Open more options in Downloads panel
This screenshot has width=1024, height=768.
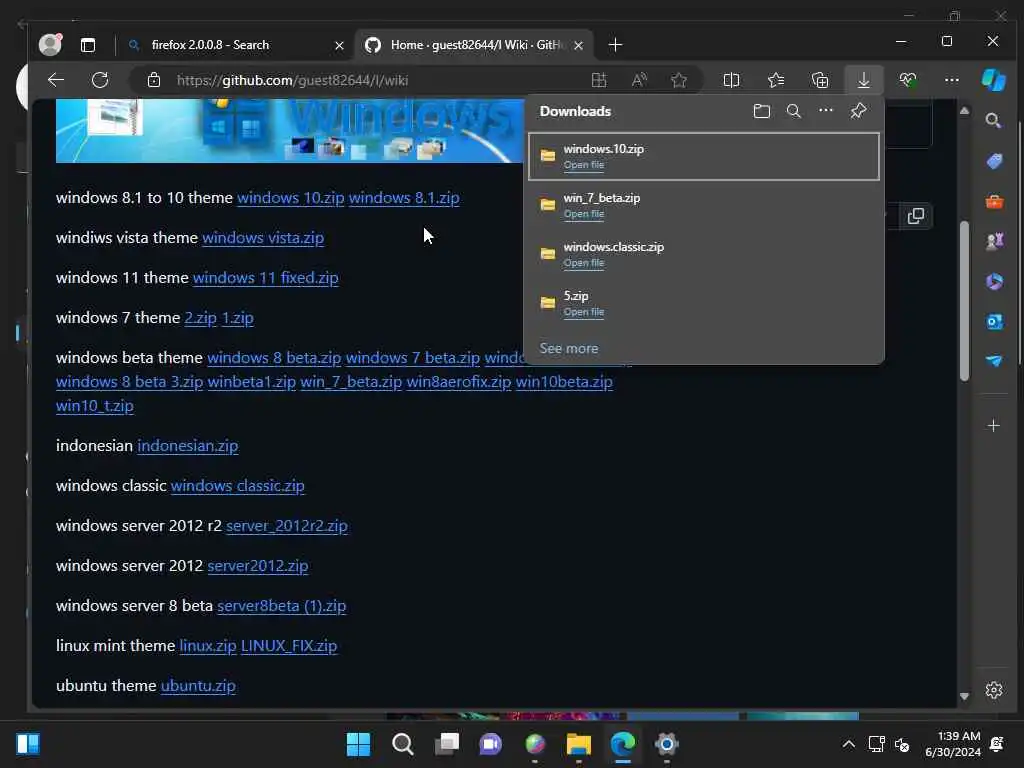[x=826, y=110]
